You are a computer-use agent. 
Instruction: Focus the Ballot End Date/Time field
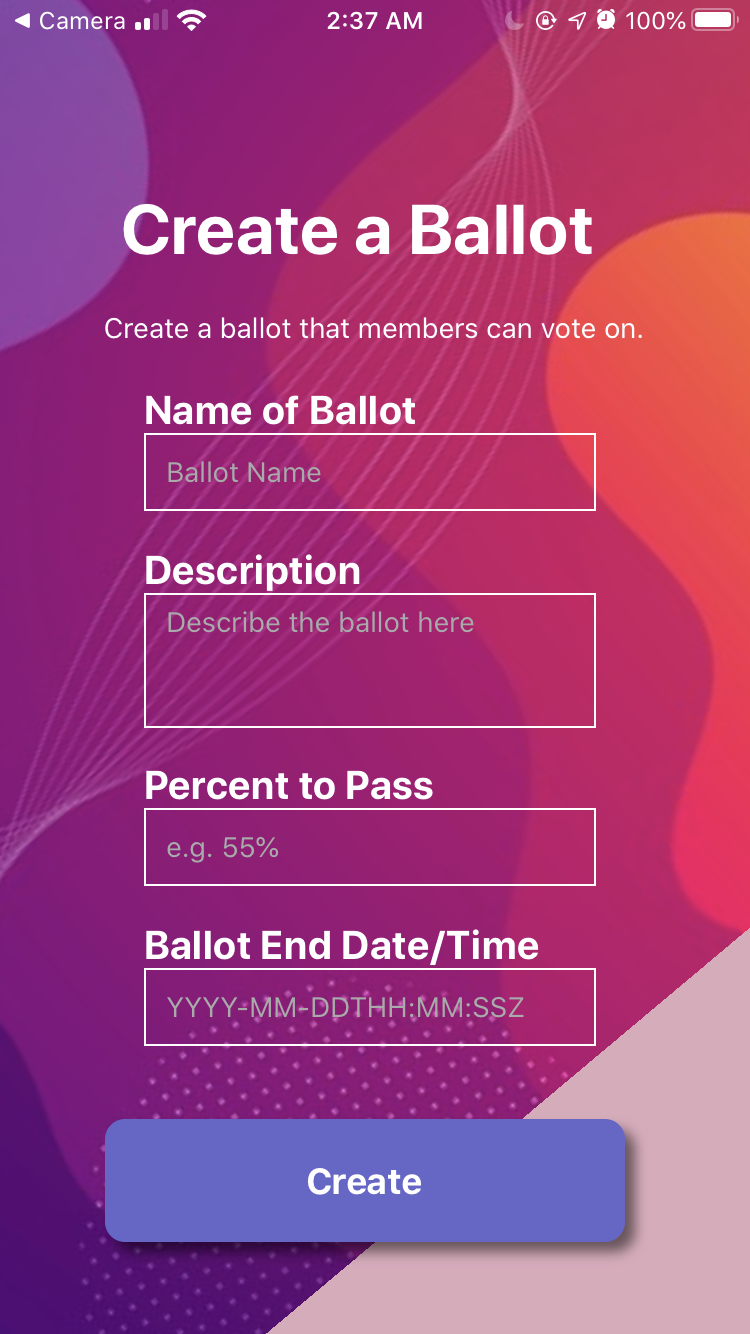coord(370,1007)
